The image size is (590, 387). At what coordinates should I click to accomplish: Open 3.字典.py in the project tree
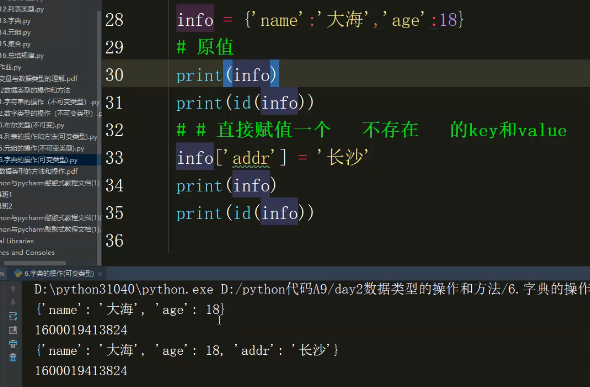(x=16, y=21)
